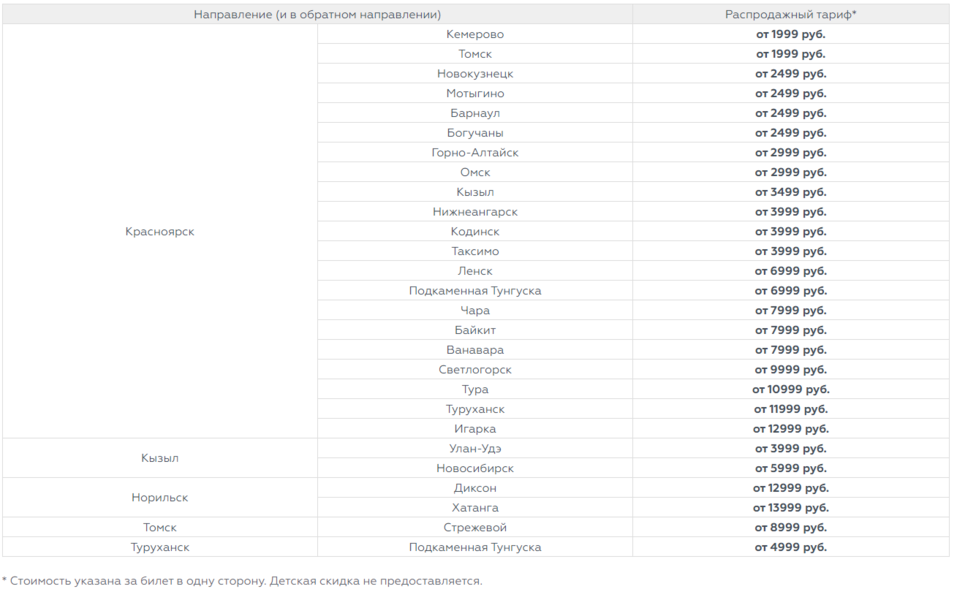Click the Новосибирск destination cell
Viewport: 957px width, 589px height.
click(475, 468)
